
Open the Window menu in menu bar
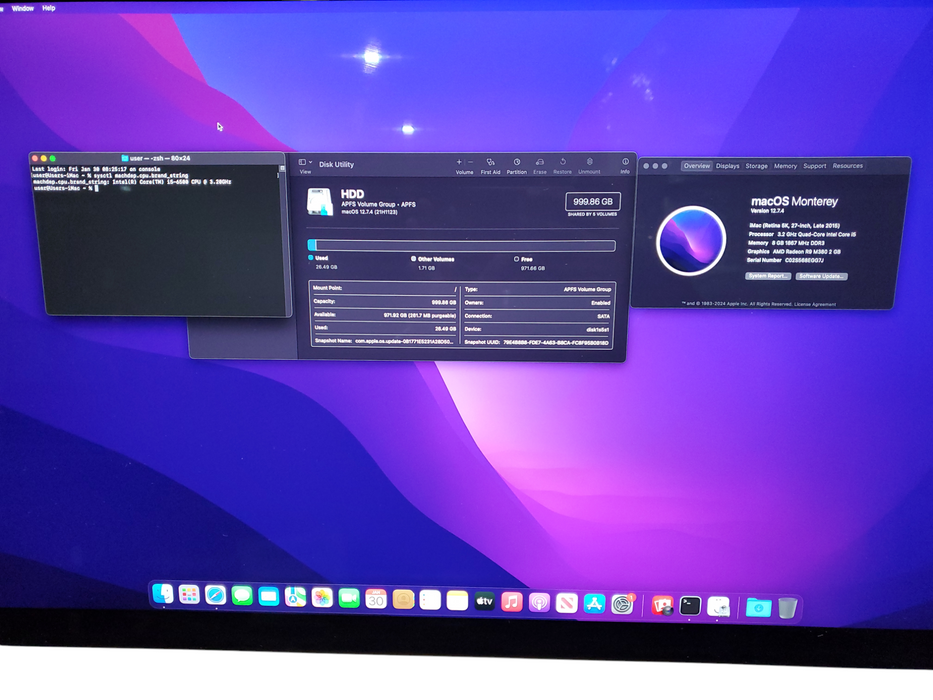[23, 8]
